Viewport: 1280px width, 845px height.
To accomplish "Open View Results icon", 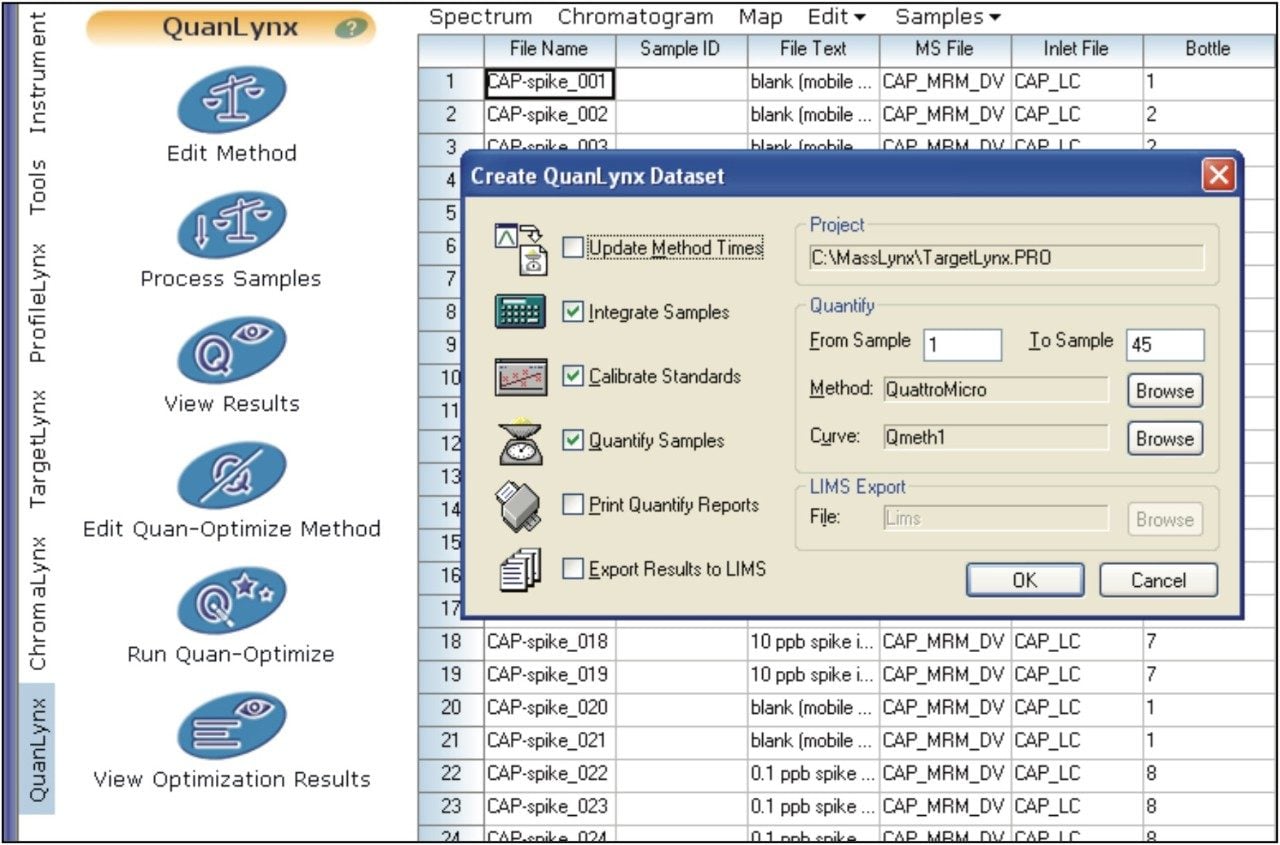I will coord(232,350).
